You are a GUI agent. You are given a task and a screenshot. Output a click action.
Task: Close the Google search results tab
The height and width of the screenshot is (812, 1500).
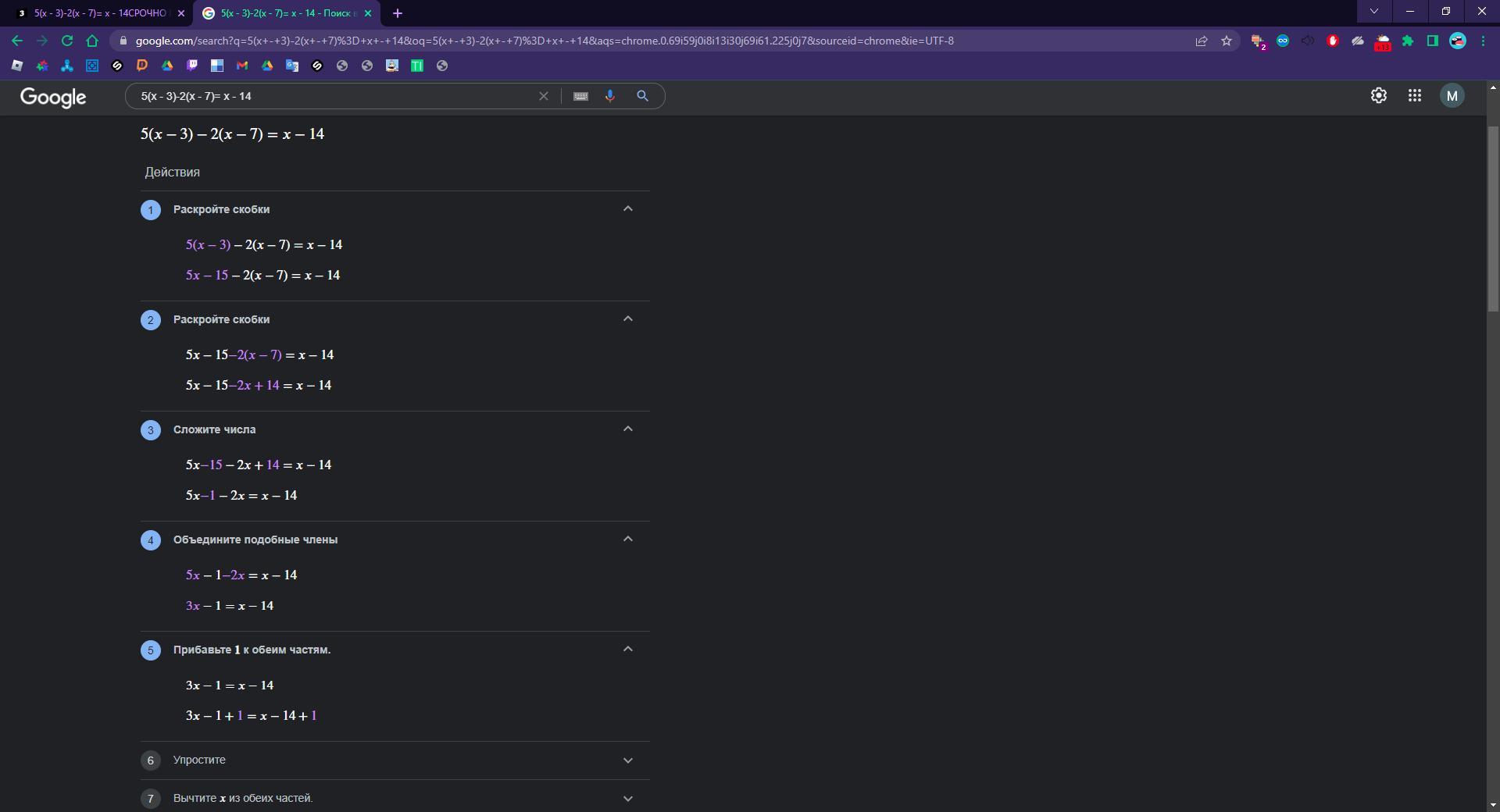368,13
